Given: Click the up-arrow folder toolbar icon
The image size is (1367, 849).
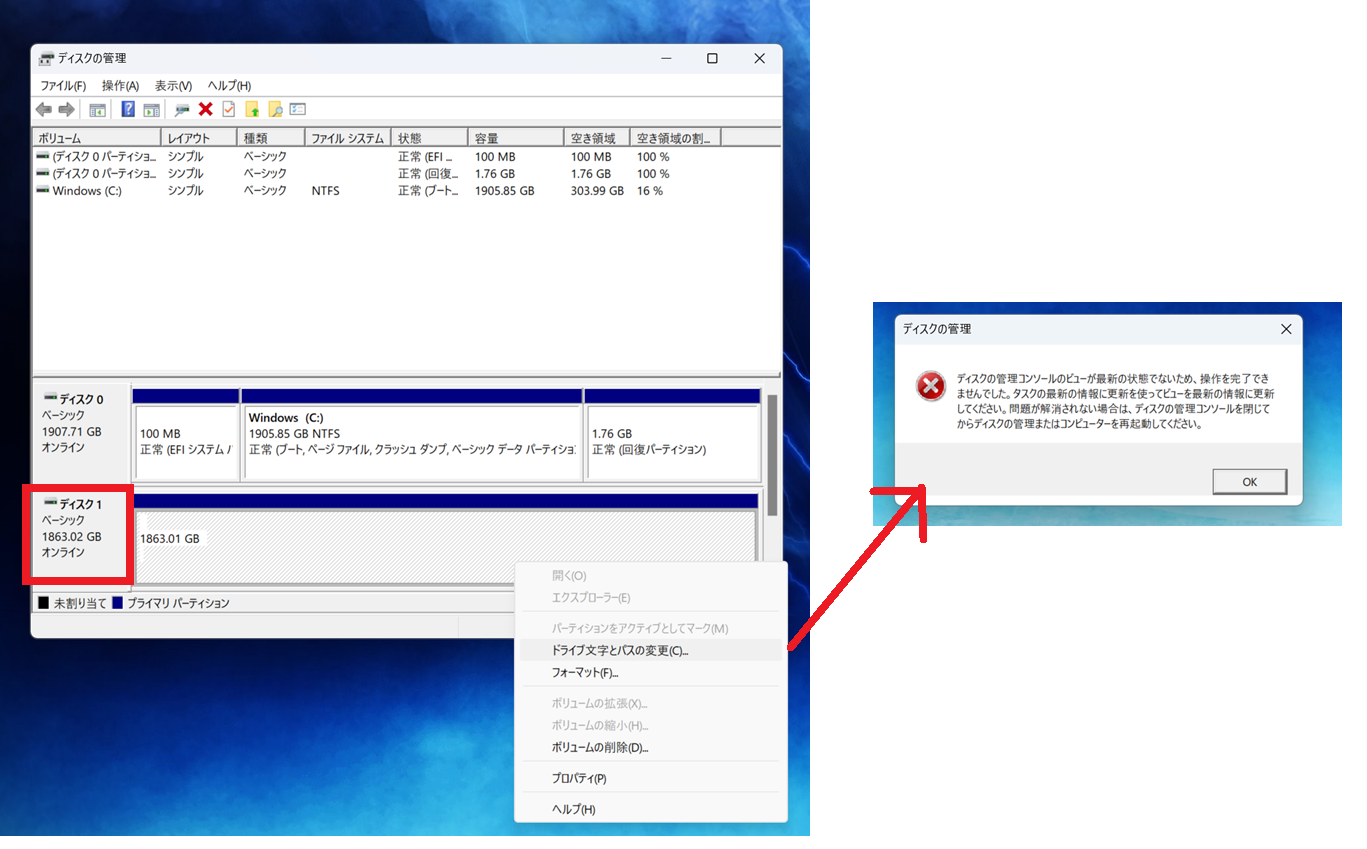Looking at the screenshot, I should [251, 108].
